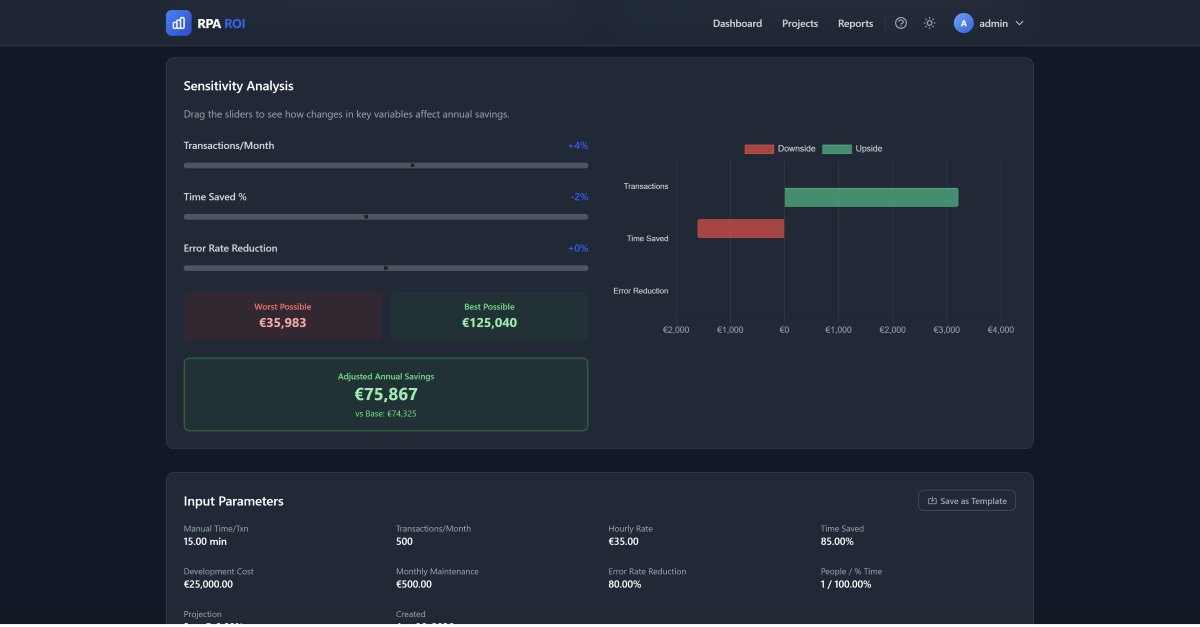Click the RPA ROI bar chart logo icon
Viewport: 1200px width, 627px height.
point(178,23)
